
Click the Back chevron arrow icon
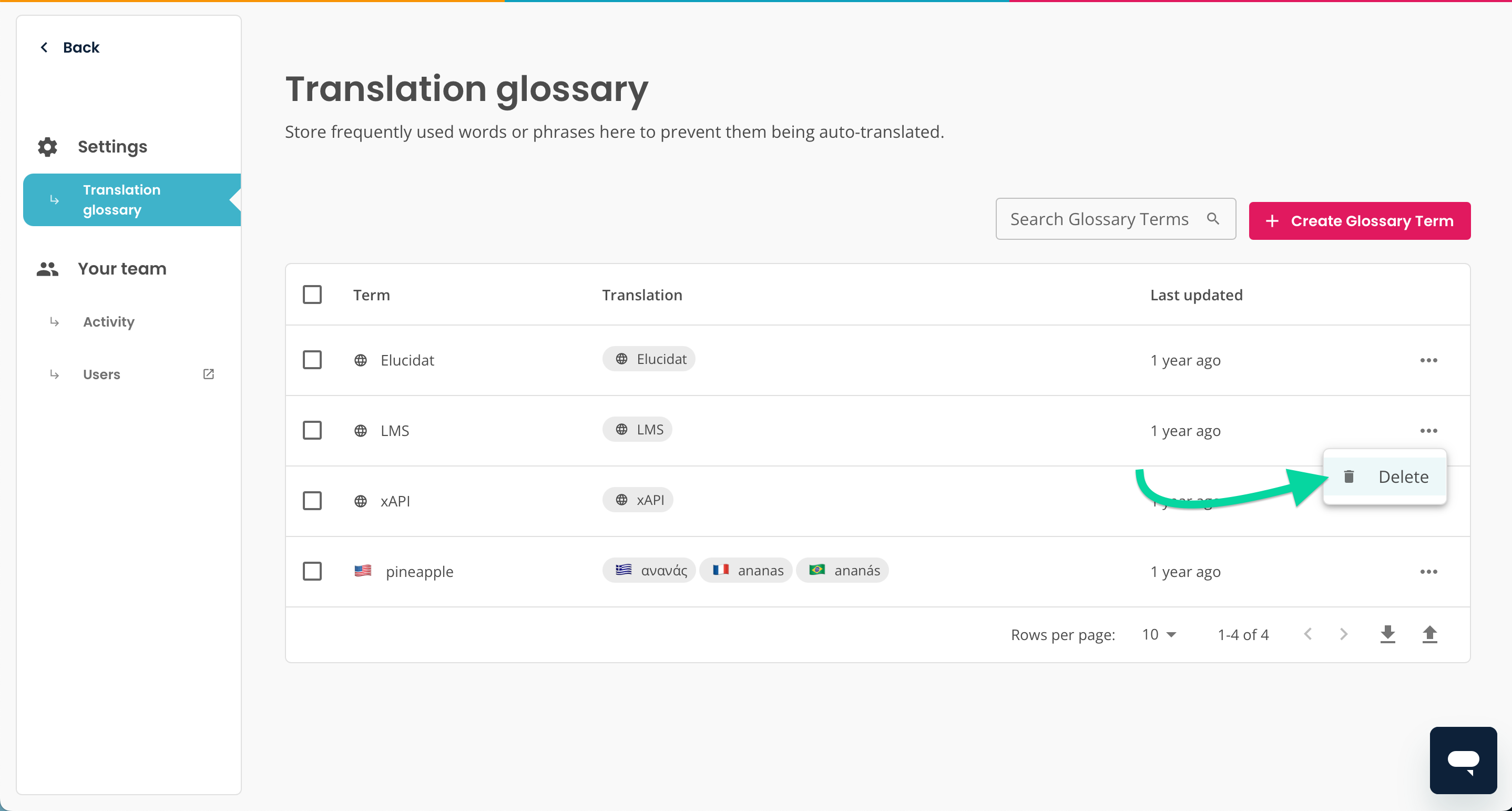(44, 47)
